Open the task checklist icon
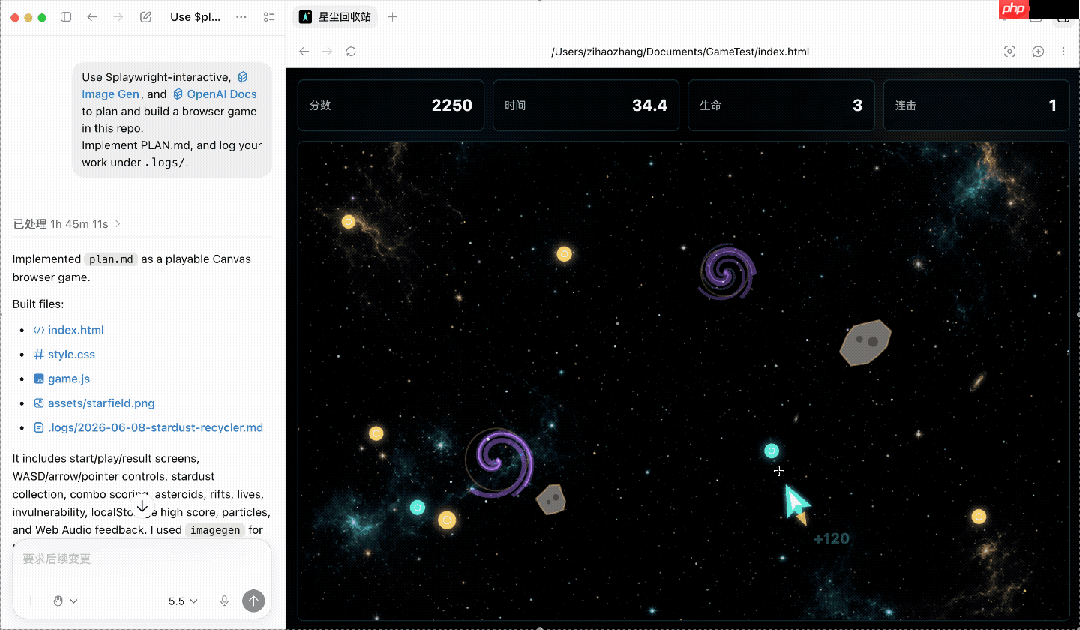Image resolution: width=1080 pixels, height=630 pixels. coord(269,17)
